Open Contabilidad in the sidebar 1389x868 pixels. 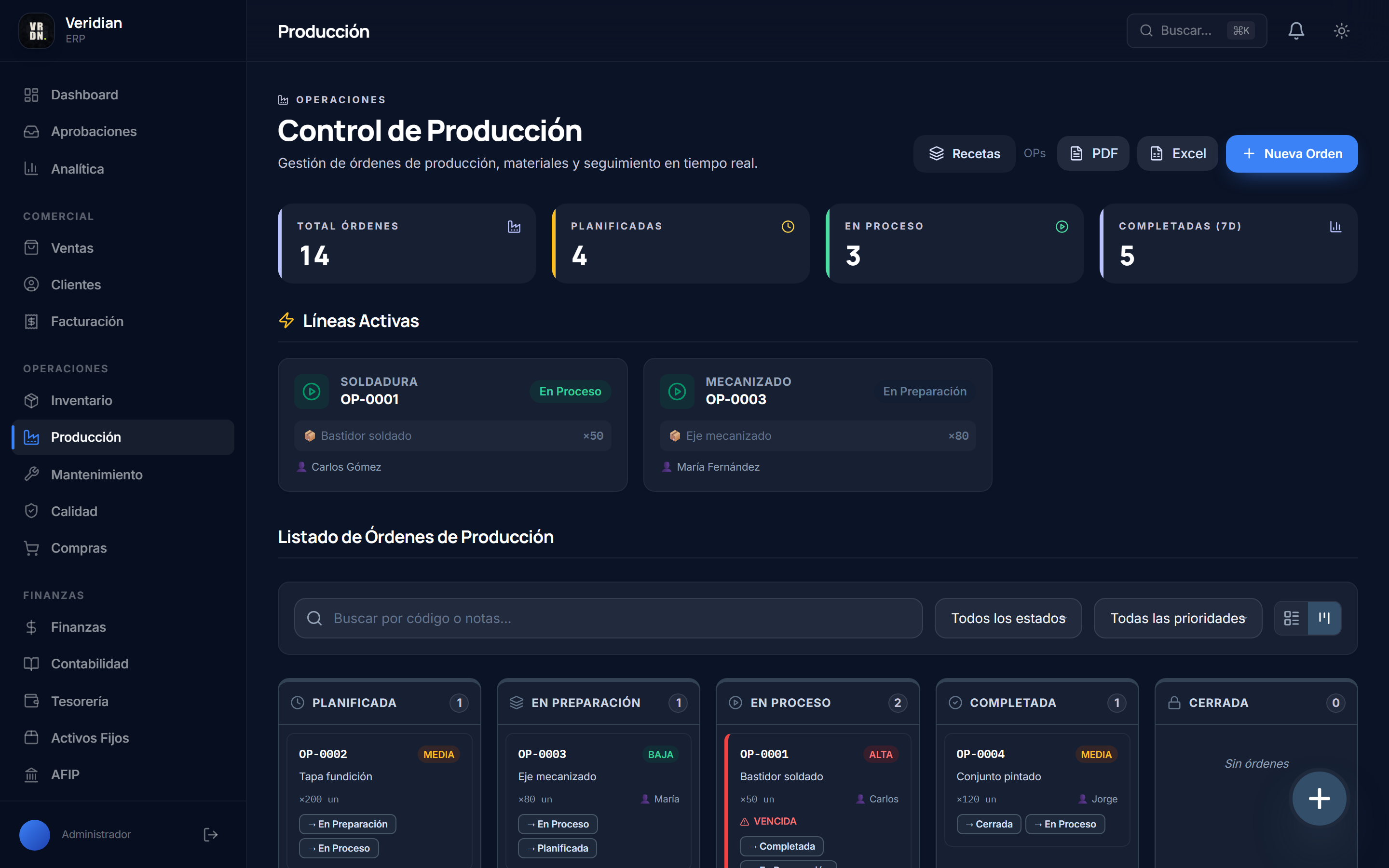click(x=123, y=664)
